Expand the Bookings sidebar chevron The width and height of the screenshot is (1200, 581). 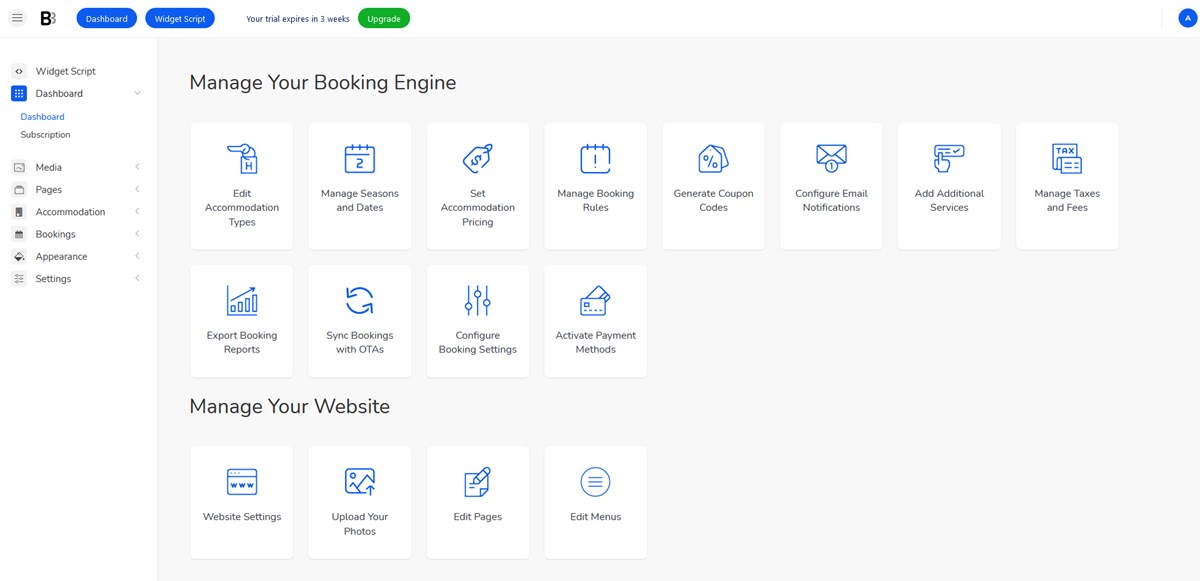click(137, 234)
